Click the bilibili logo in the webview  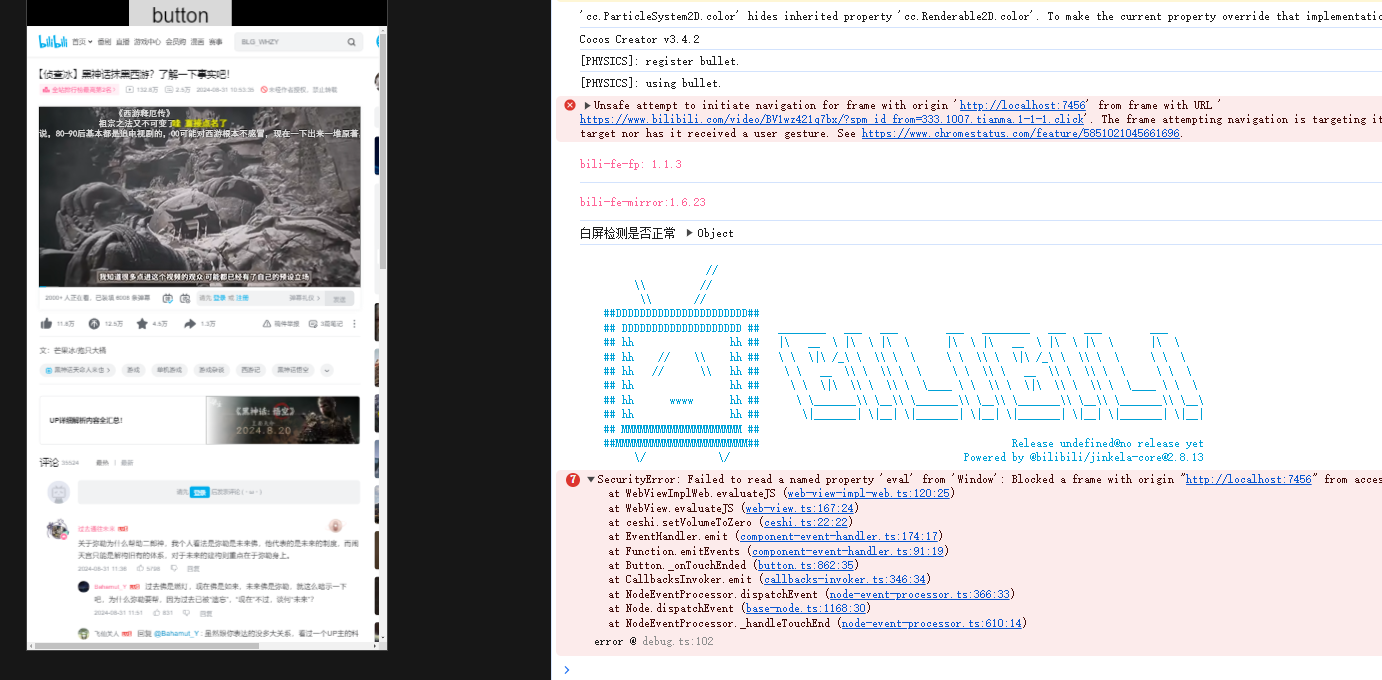53,42
